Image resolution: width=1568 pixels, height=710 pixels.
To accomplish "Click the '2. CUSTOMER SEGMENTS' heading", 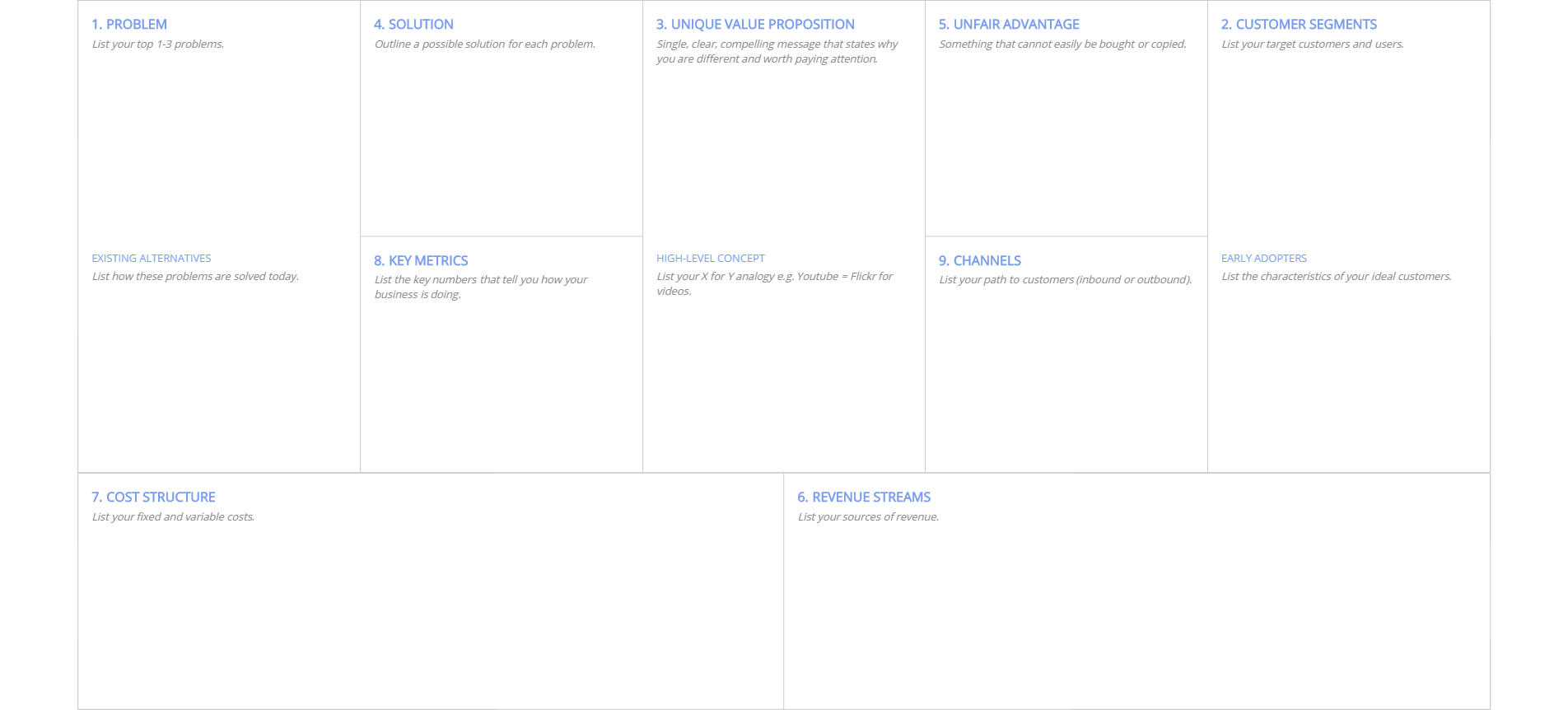I will [x=1299, y=25].
